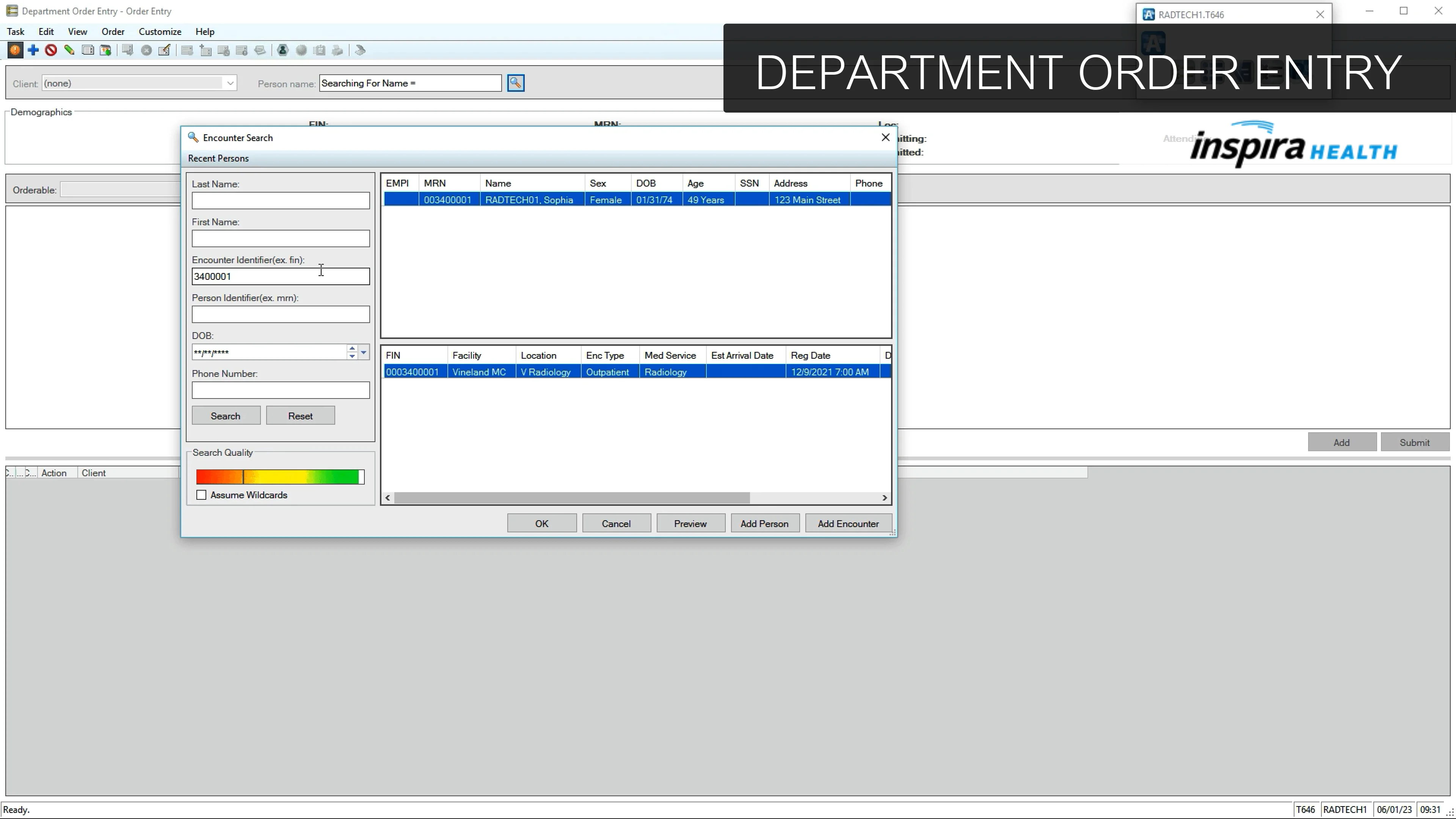Open the Order menu
Viewport: 1456px width, 819px height.
pyautogui.click(x=113, y=31)
